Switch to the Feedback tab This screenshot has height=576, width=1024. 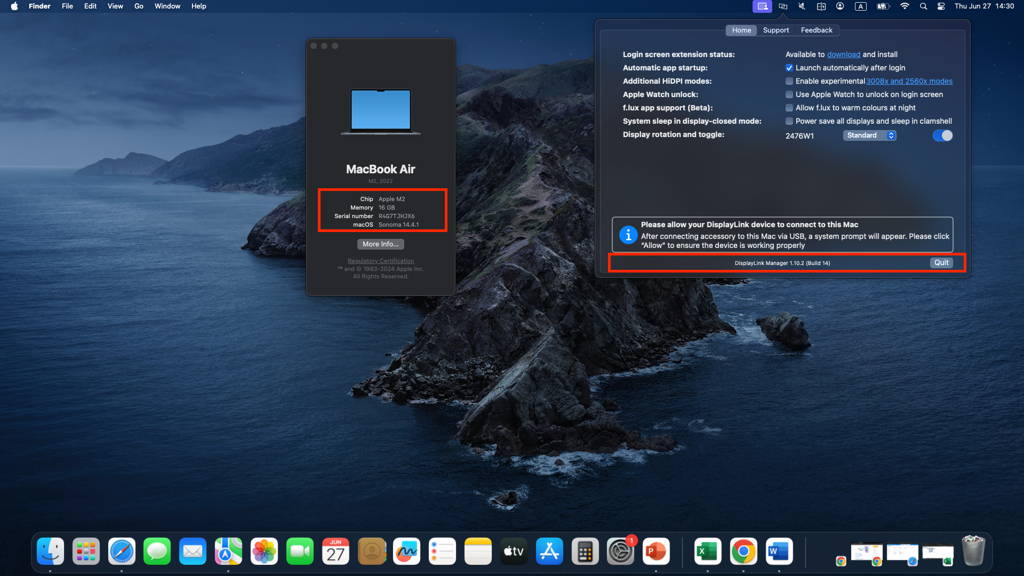(x=816, y=30)
